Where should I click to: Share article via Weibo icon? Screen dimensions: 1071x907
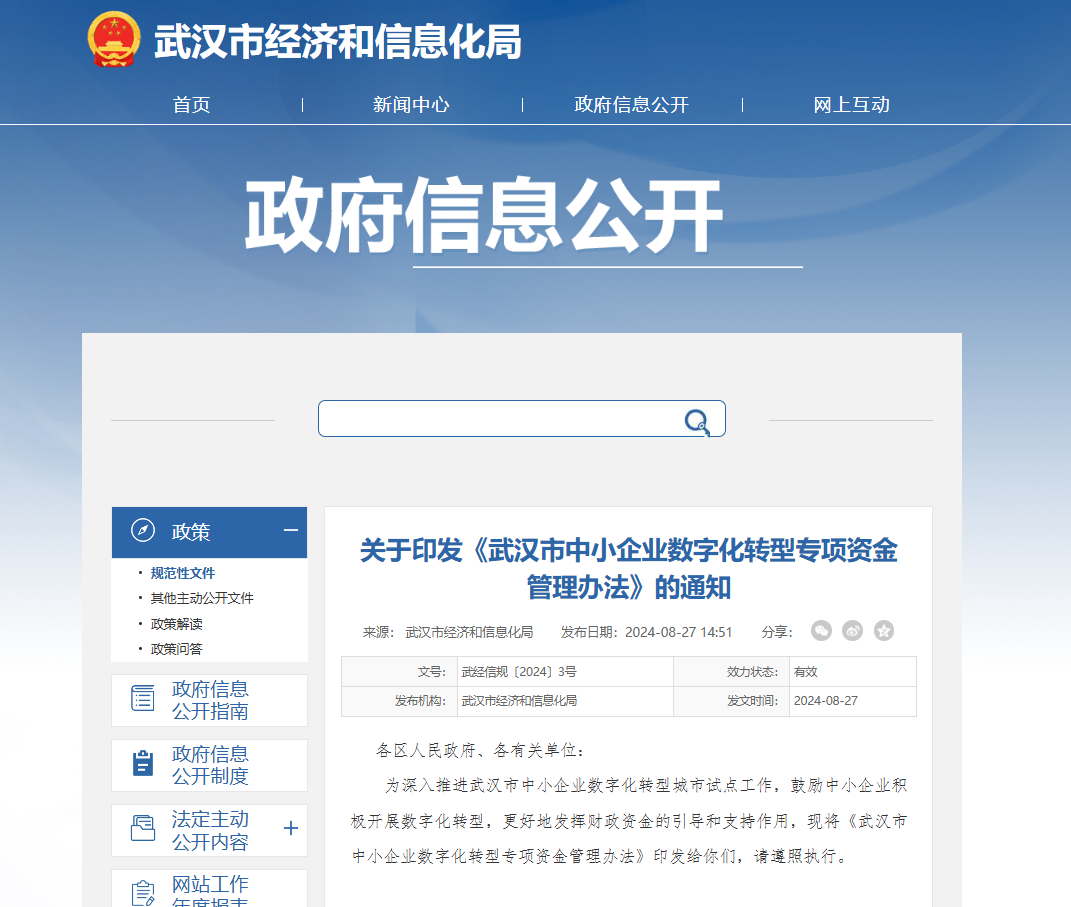click(852, 631)
